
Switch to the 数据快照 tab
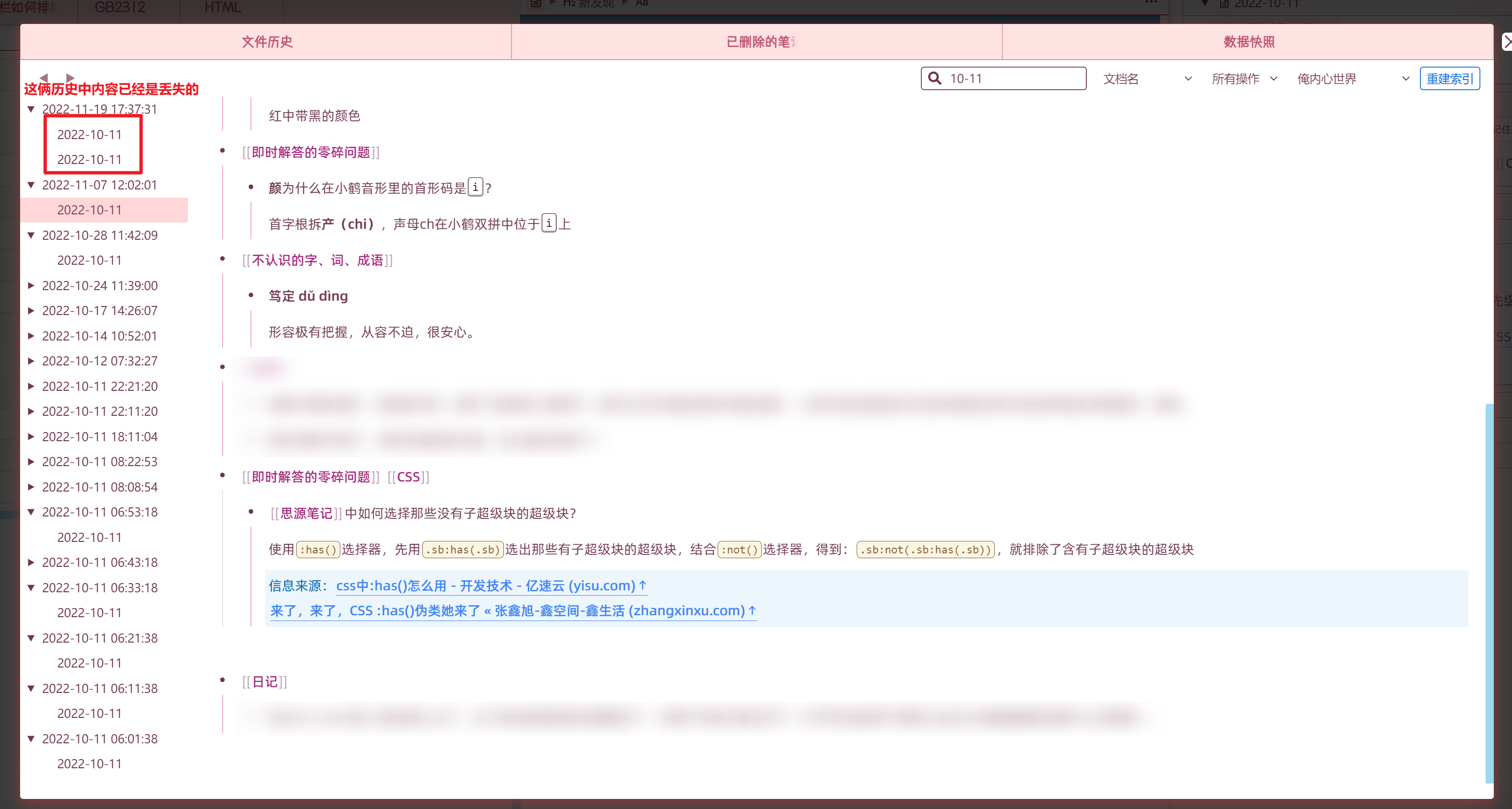pyautogui.click(x=1248, y=42)
